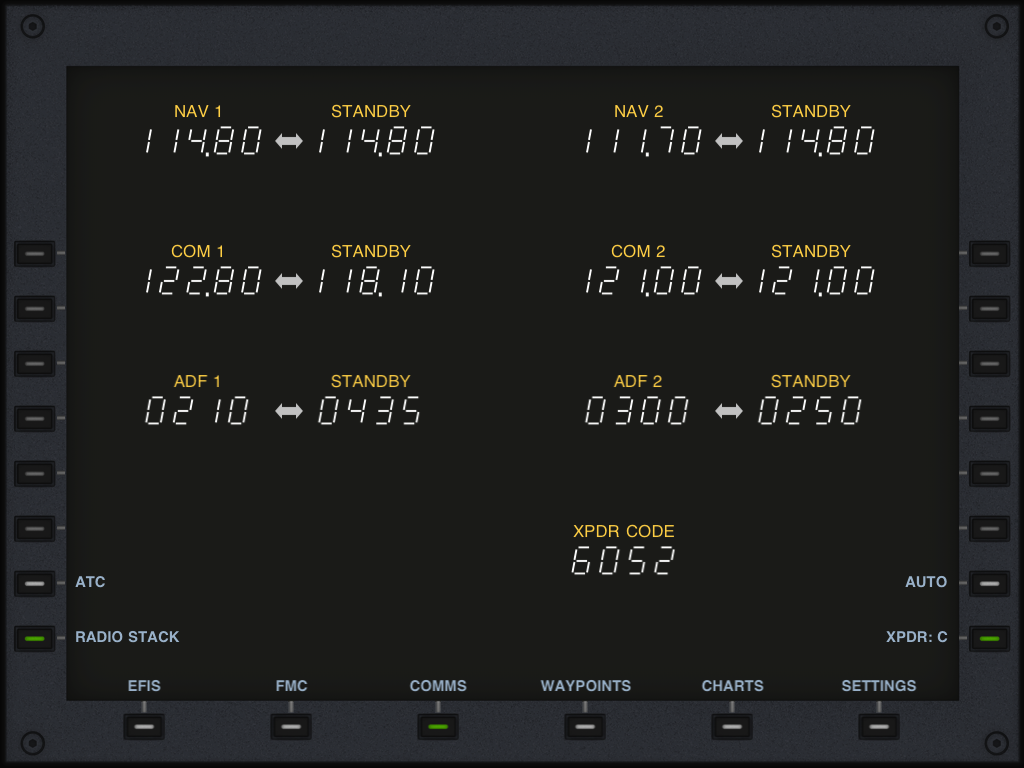Open the WAYPOINTS page
1024x768 pixels.
coord(585,726)
